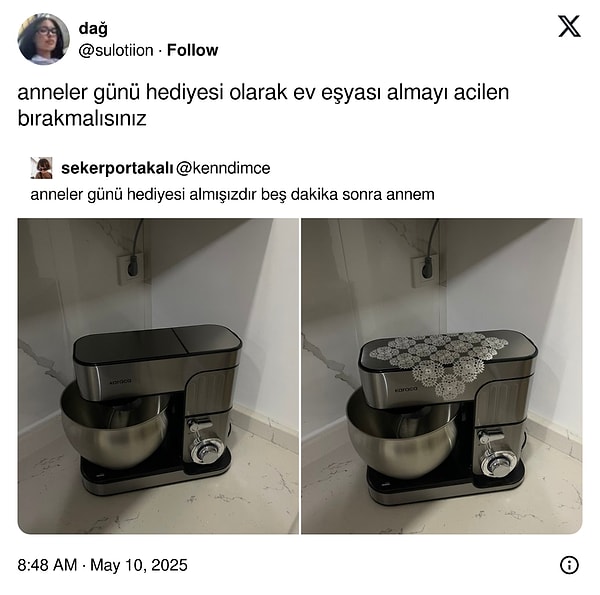Open the left mixer photo
Image resolution: width=600 pixels, height=595 pixels.
coord(158,376)
